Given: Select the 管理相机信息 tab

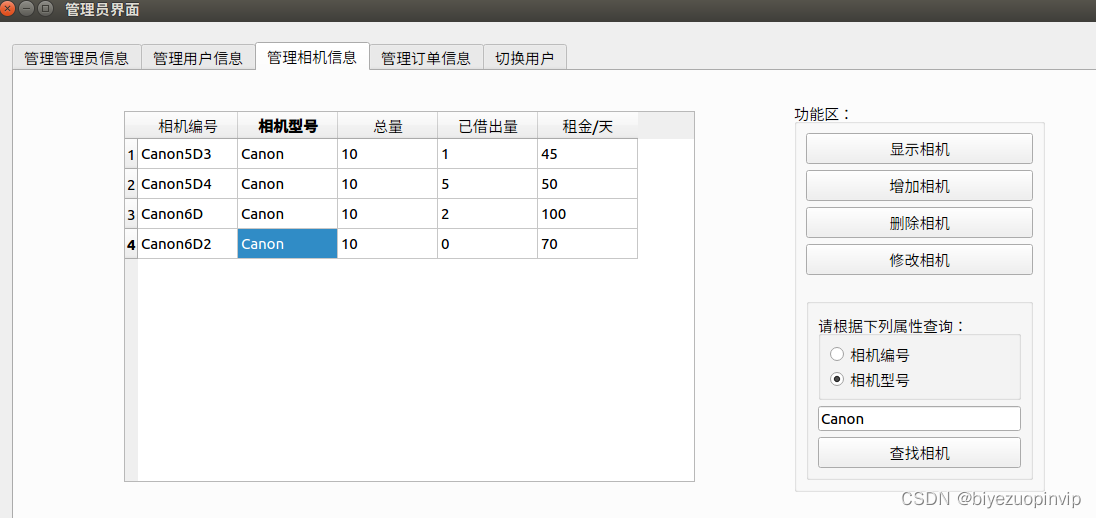Looking at the screenshot, I should 312,56.
